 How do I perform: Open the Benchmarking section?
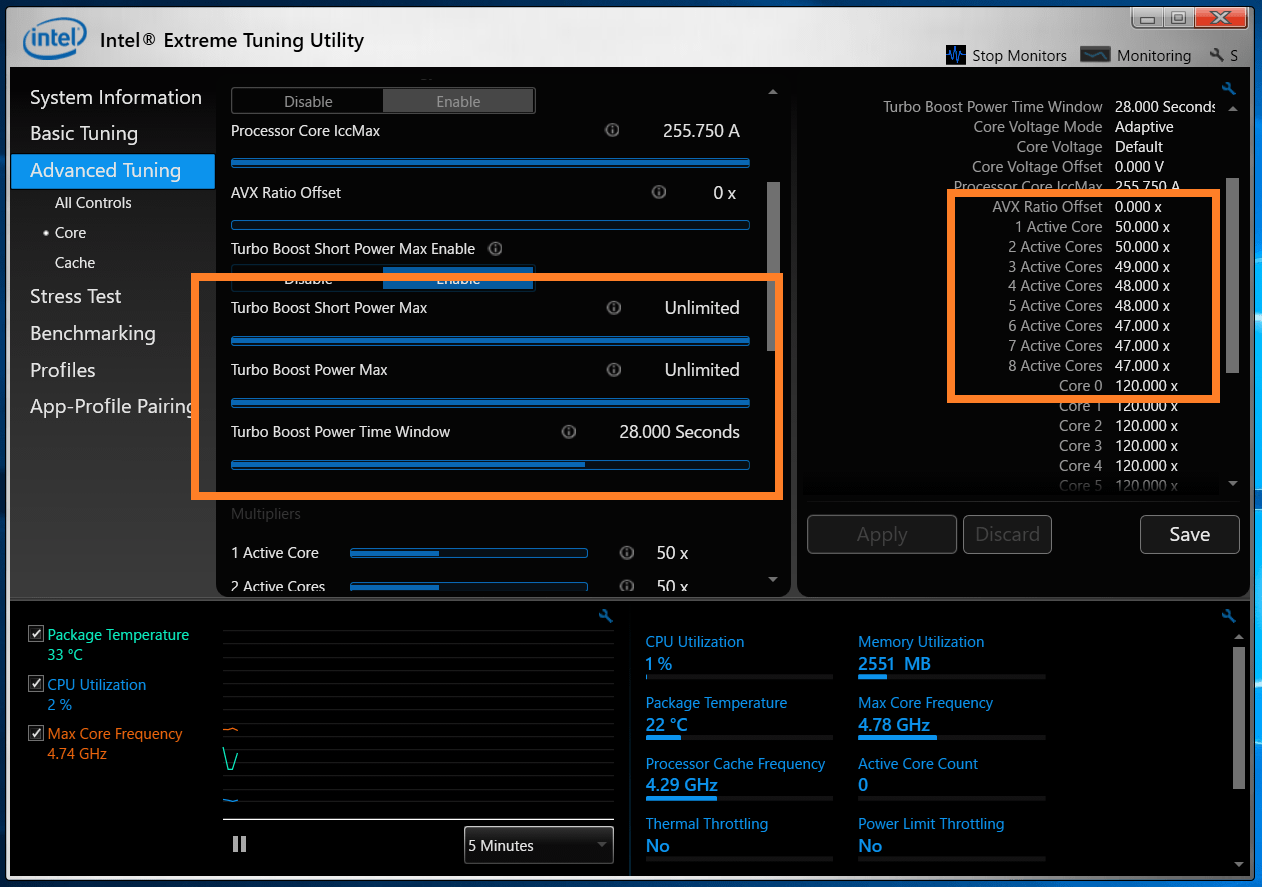pyautogui.click(x=93, y=333)
